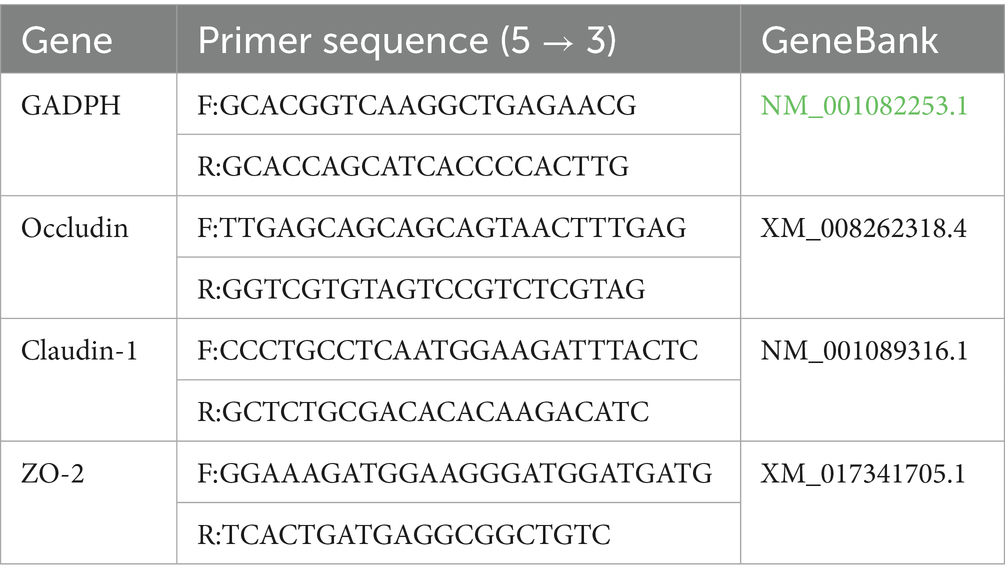
Task: Click the Occludin forward primer F:TTGAGCAGCAGCAGTAACTTTGAG
Action: [x=441, y=228]
